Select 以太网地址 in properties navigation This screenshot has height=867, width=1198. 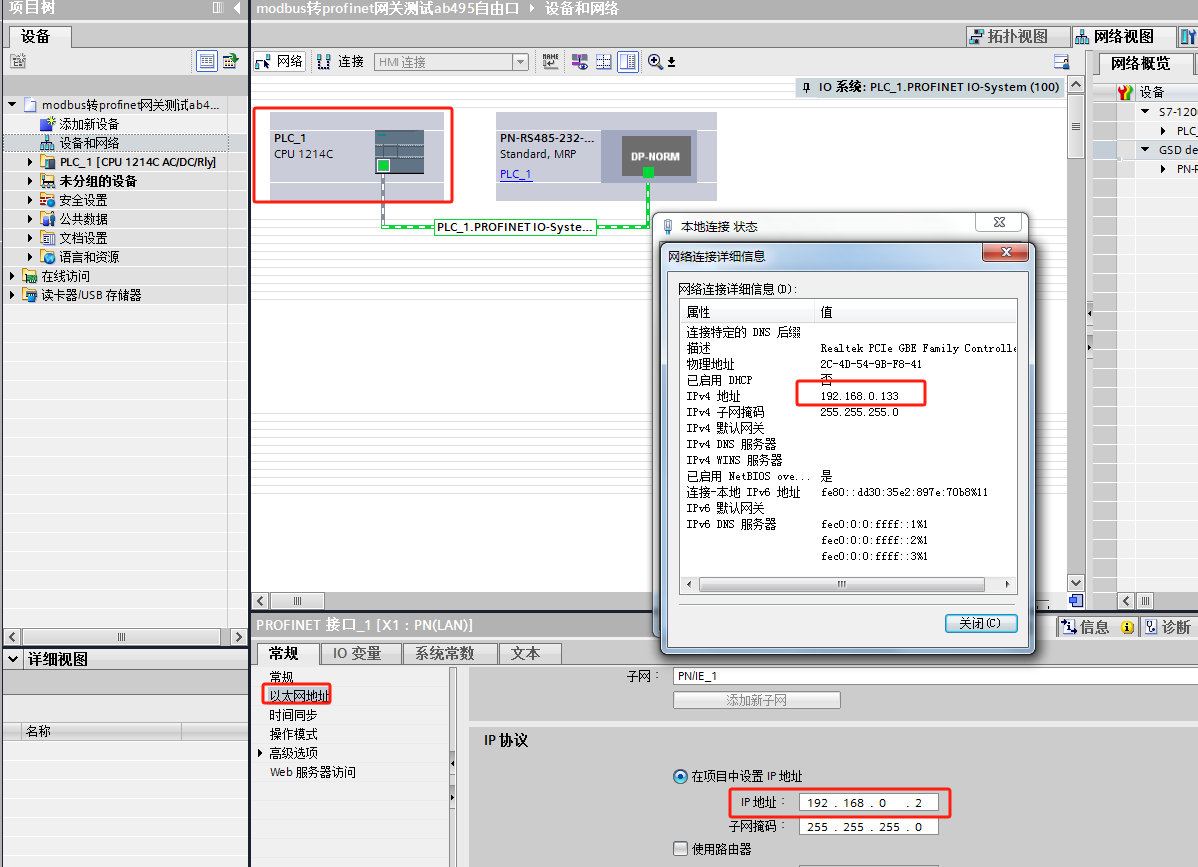click(299, 696)
